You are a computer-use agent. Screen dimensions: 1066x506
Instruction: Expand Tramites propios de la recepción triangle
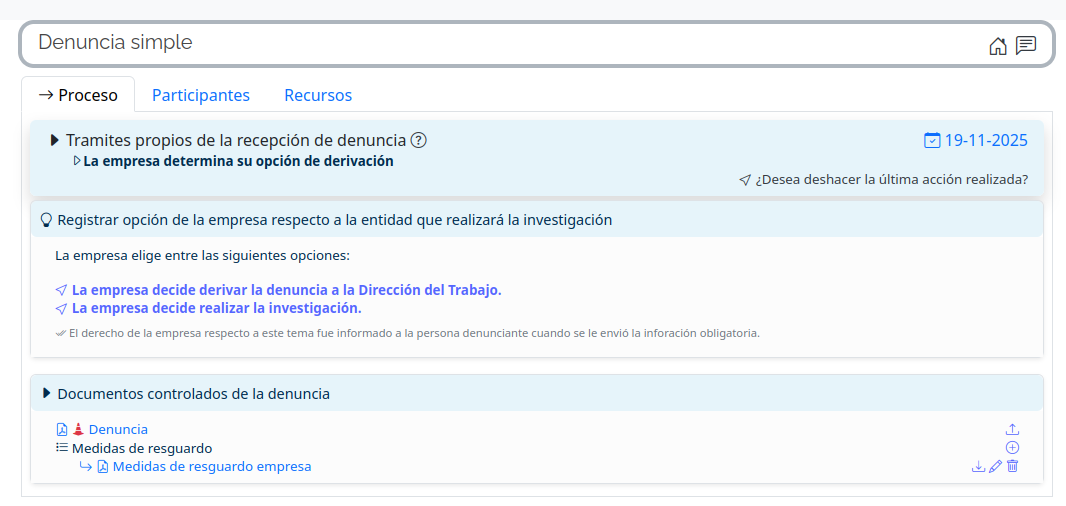[x=55, y=141]
